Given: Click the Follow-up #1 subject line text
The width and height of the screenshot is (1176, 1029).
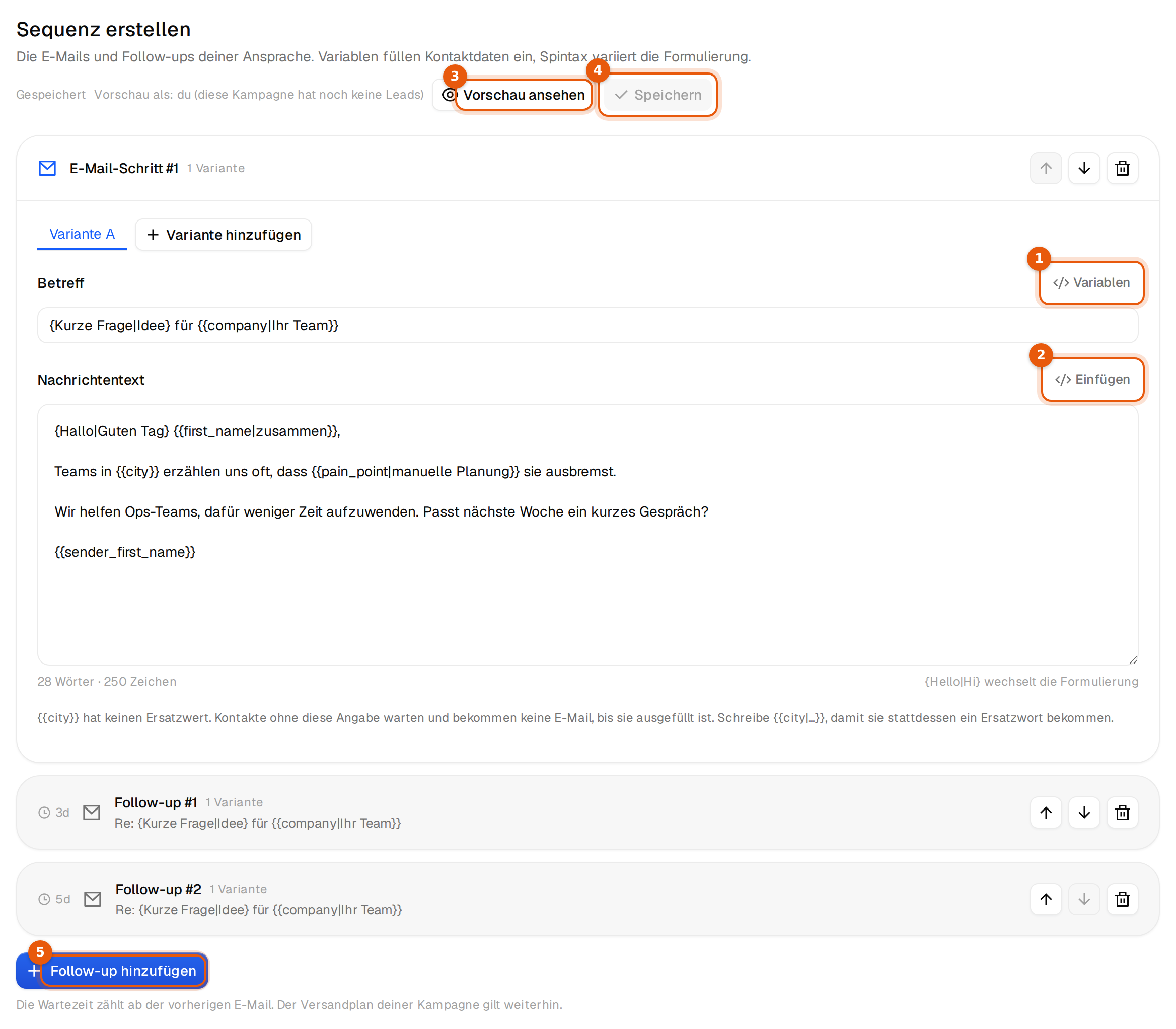Looking at the screenshot, I should click(x=257, y=823).
